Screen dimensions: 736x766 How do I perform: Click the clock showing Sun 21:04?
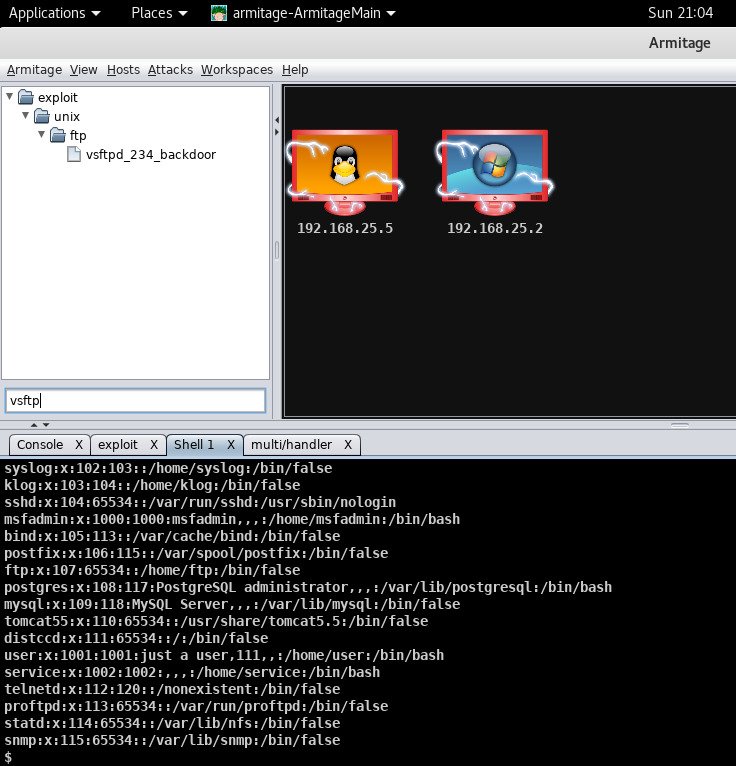point(680,13)
